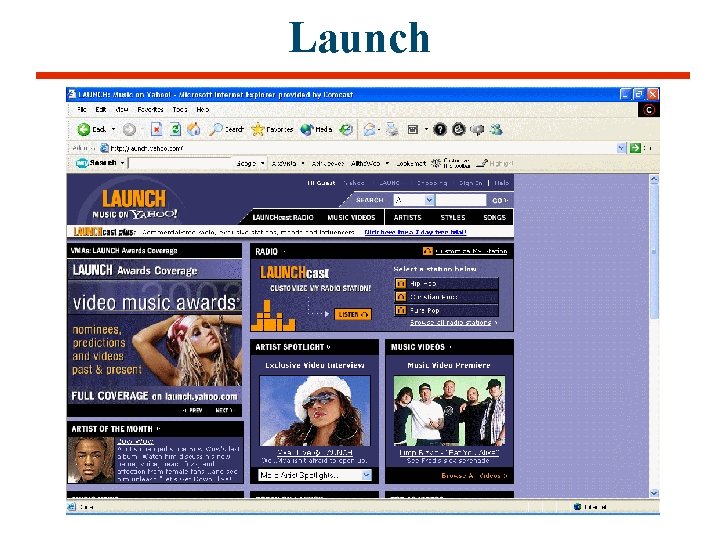720x540 pixels.
Task: Open the SONGS tab
Action: (495, 217)
